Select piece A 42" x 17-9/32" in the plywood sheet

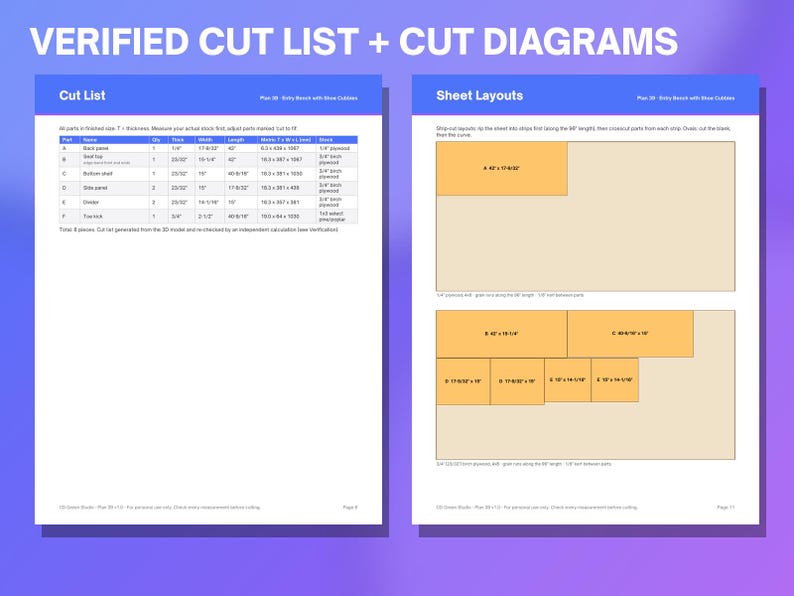pyautogui.click(x=501, y=169)
